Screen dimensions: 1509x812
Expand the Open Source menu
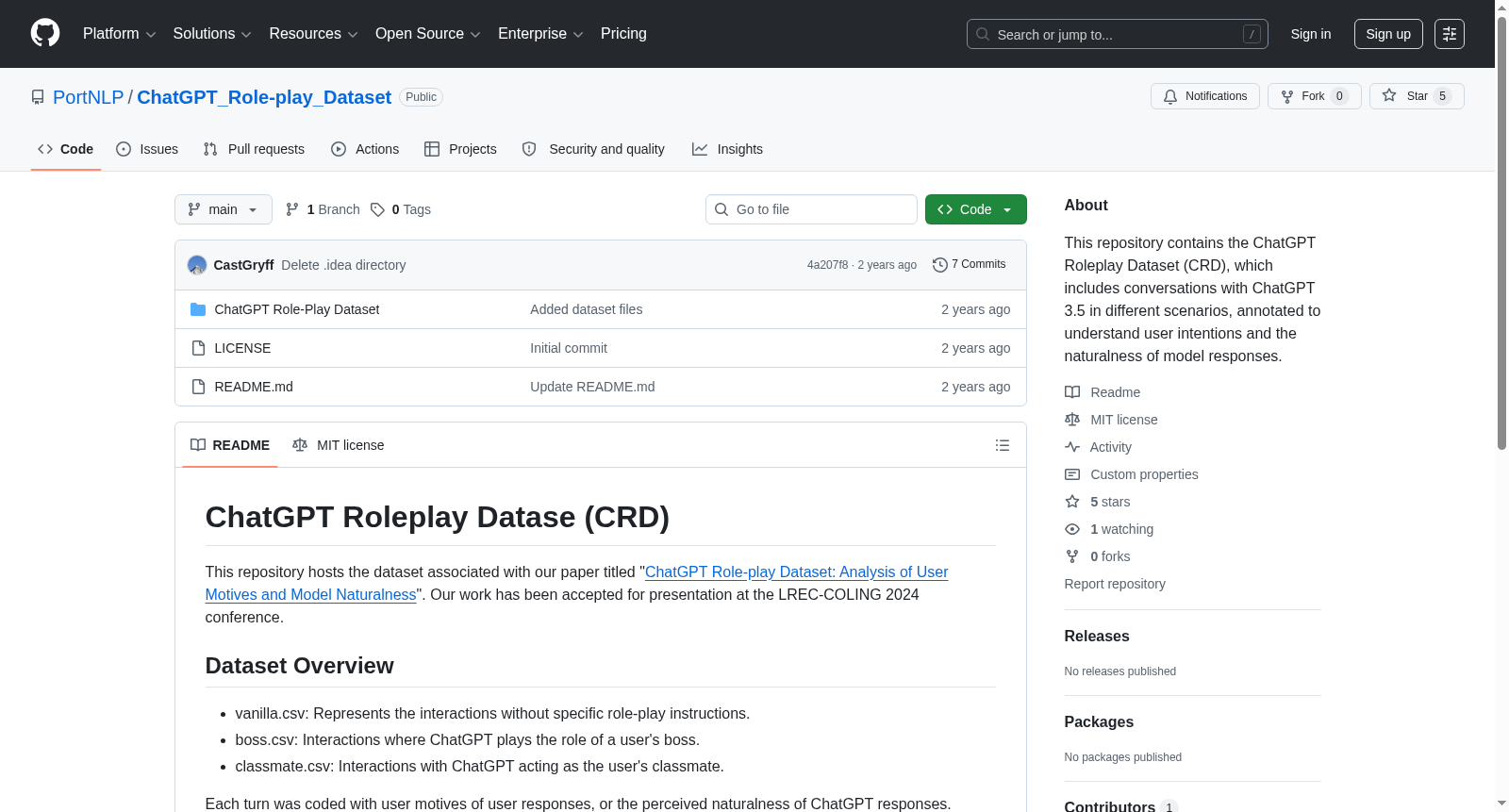428,34
